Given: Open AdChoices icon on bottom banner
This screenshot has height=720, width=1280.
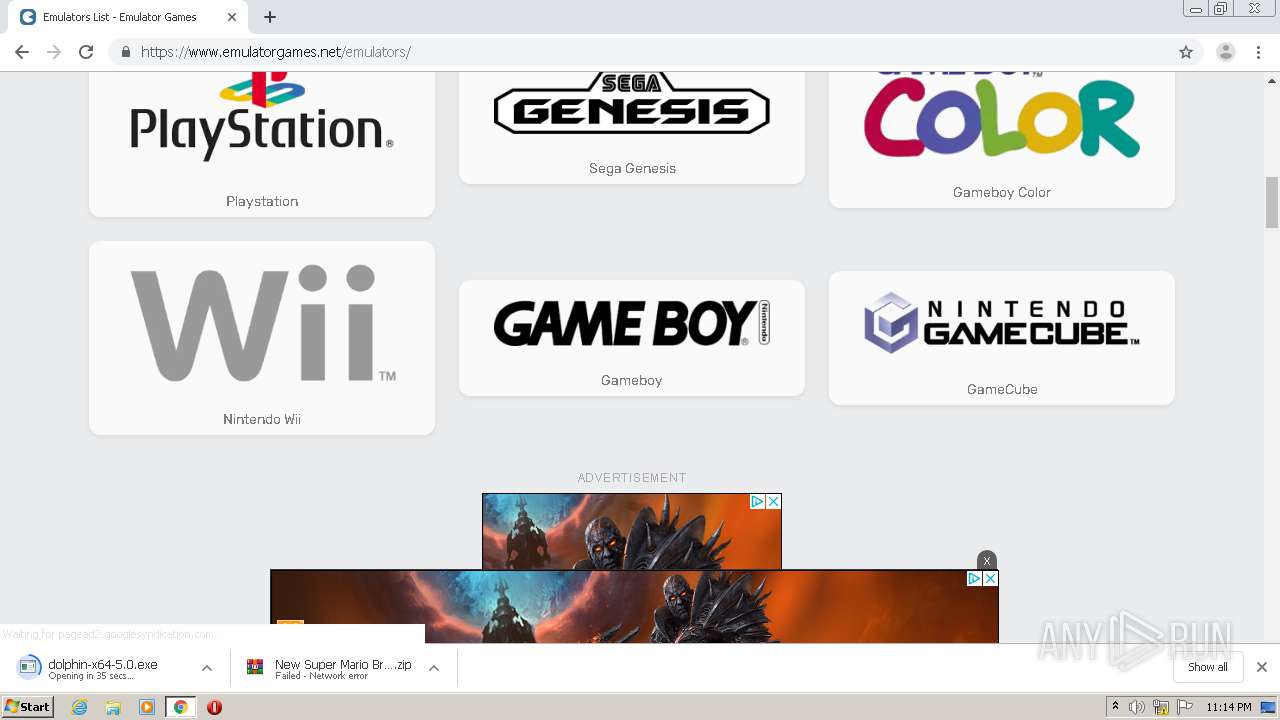Looking at the screenshot, I should click(974, 579).
